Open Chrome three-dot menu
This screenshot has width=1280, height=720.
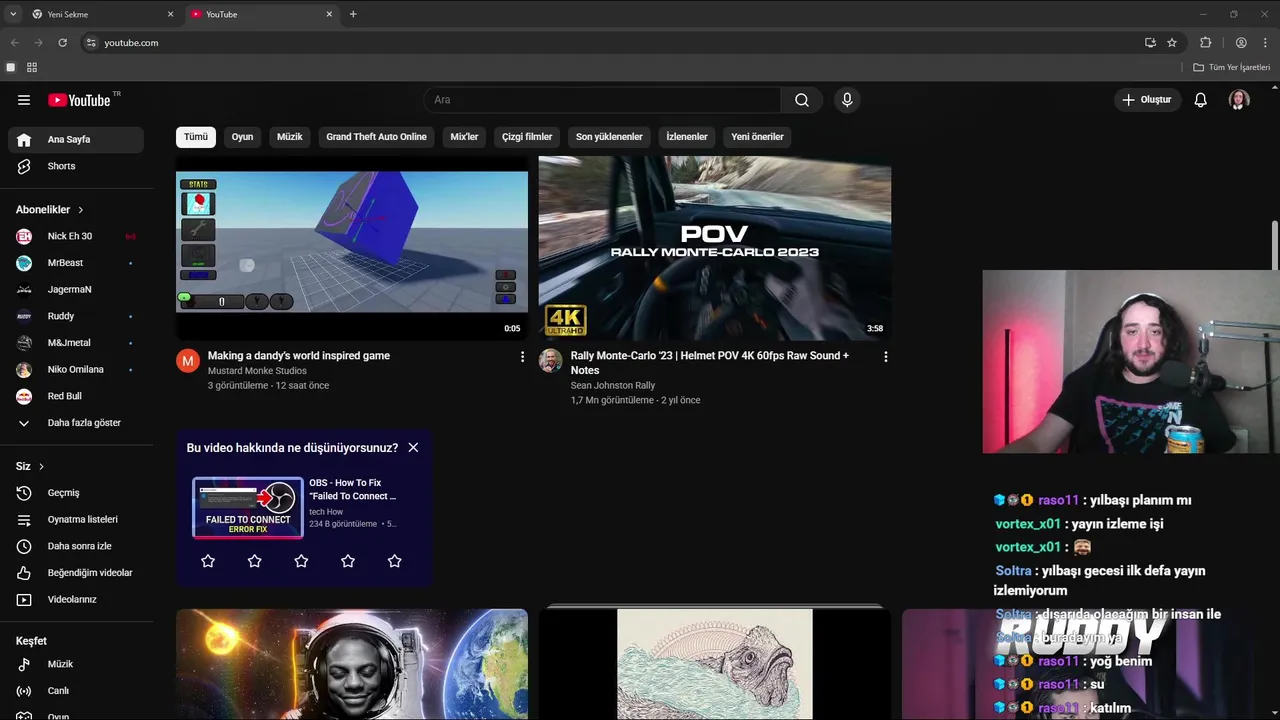pyautogui.click(x=1264, y=43)
